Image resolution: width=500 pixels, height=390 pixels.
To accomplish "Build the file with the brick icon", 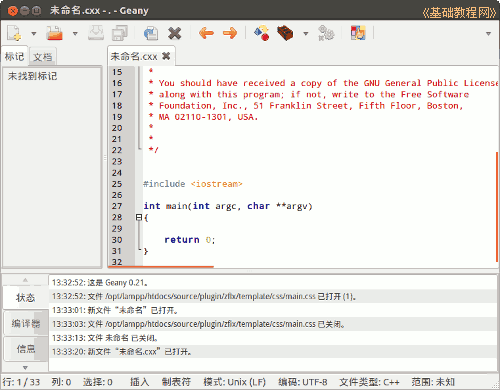I will [x=285, y=33].
